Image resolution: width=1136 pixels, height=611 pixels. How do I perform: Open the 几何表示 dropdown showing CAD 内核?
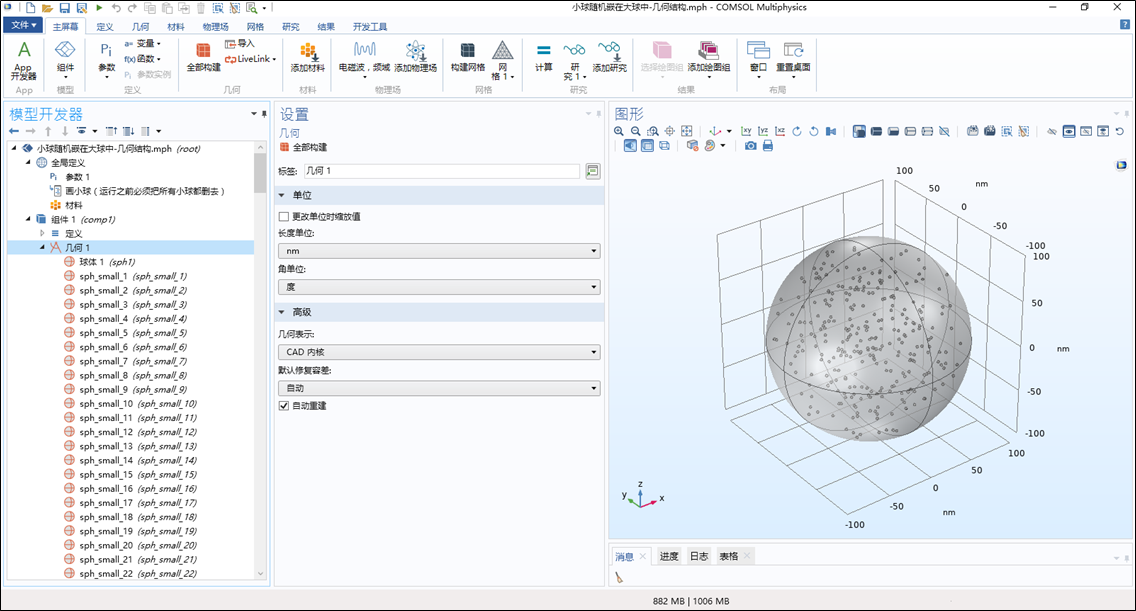(x=439, y=352)
